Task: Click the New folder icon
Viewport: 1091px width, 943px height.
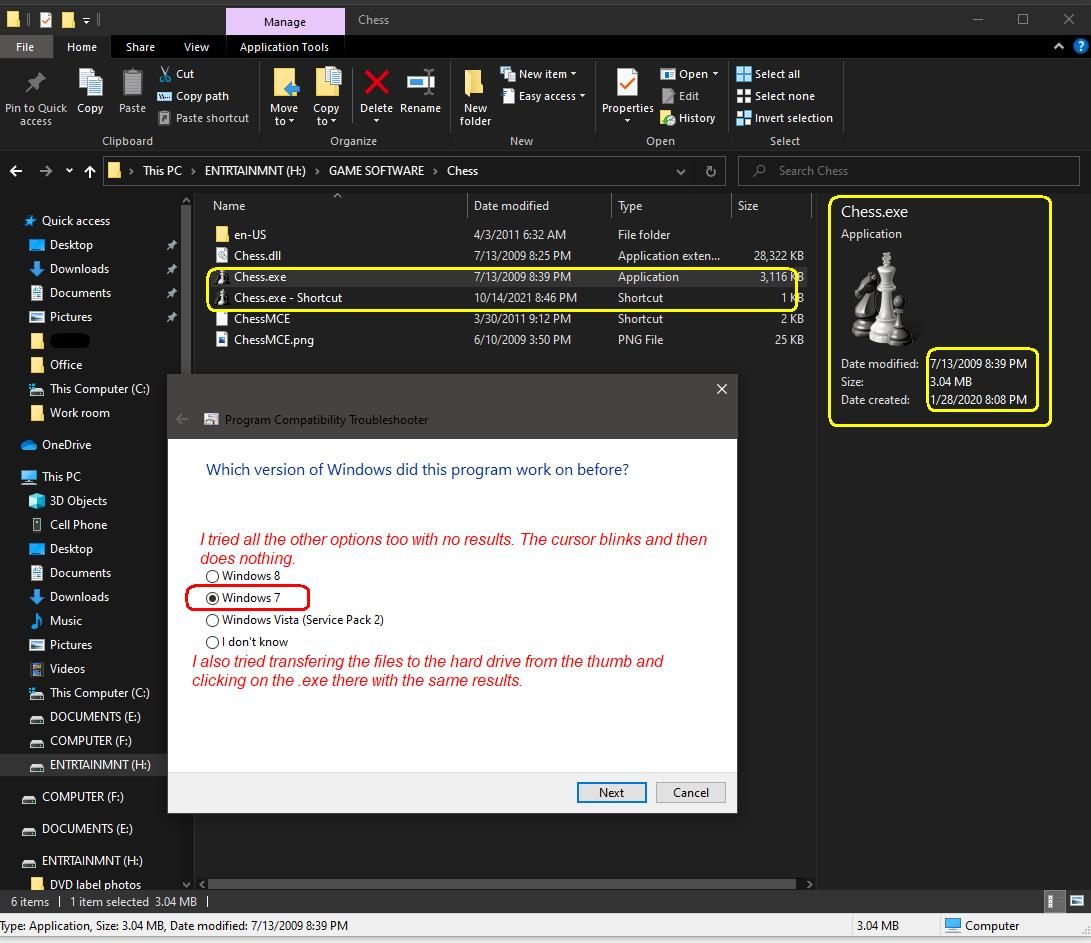Action: pyautogui.click(x=475, y=83)
